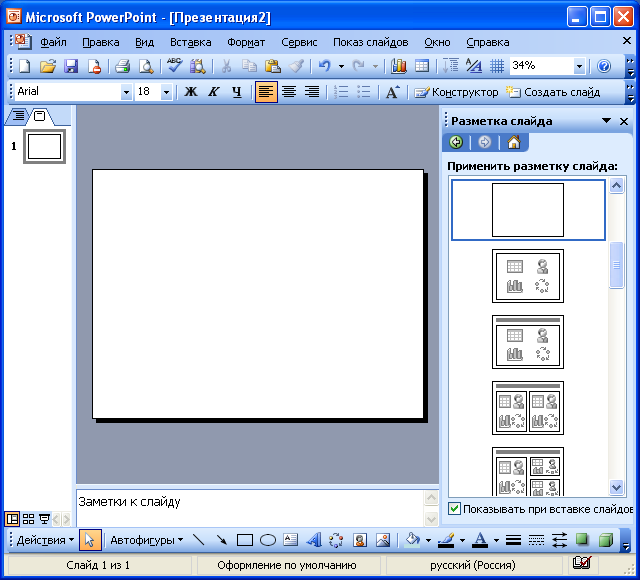The width and height of the screenshot is (640, 580).
Task: Print the presentation
Action: [x=122, y=66]
